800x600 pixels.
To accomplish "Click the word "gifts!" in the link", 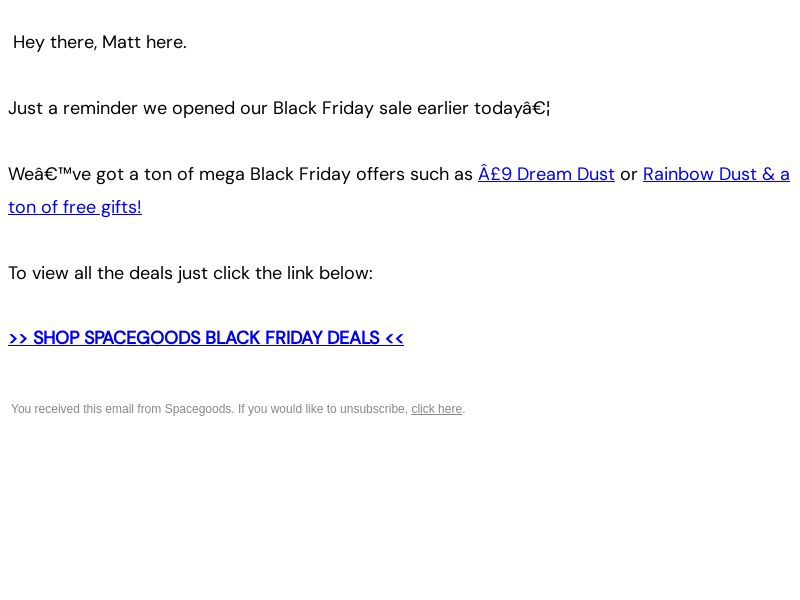I will click(x=121, y=207).
